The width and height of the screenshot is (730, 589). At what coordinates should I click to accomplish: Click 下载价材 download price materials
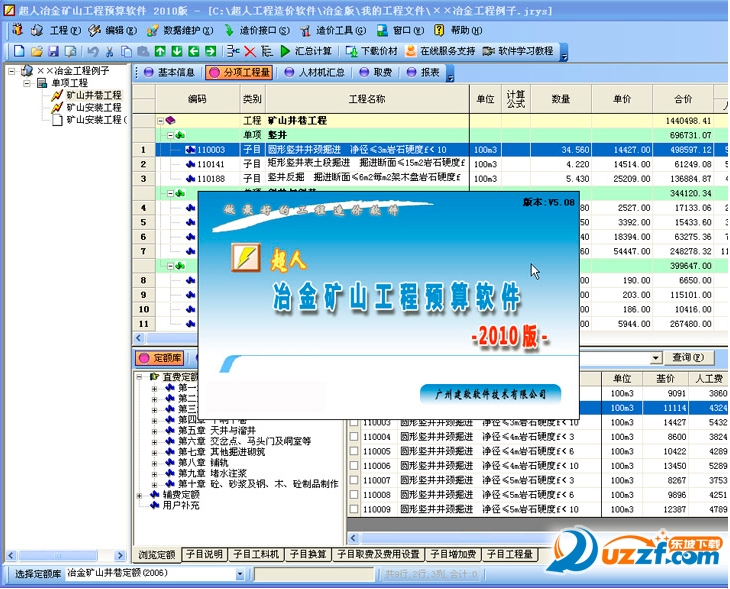pyautogui.click(x=372, y=51)
